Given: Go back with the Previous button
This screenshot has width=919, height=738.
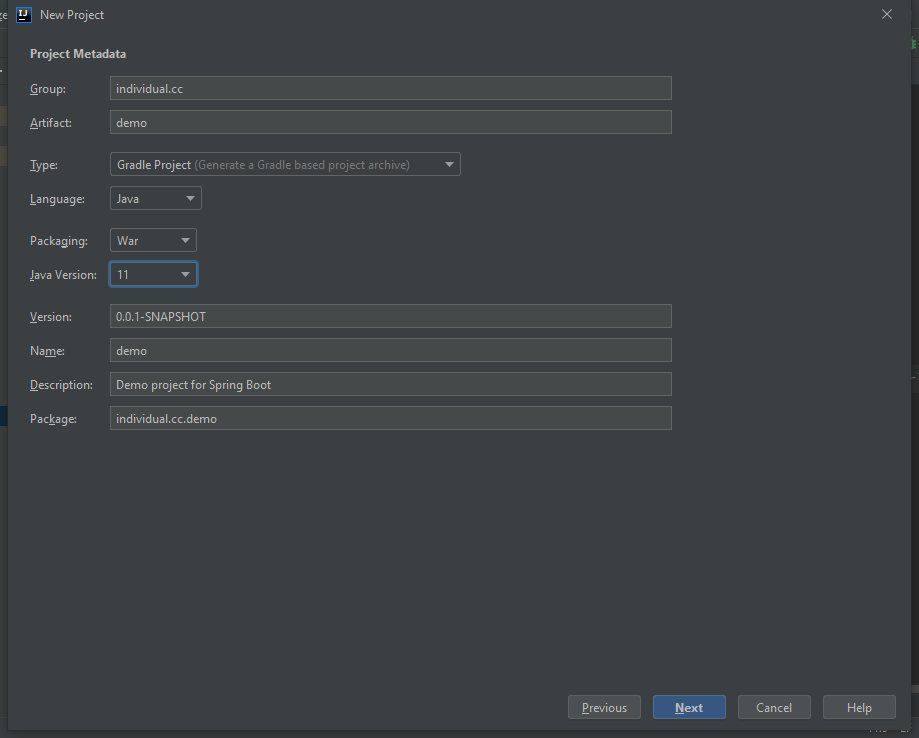Looking at the screenshot, I should click(604, 708).
